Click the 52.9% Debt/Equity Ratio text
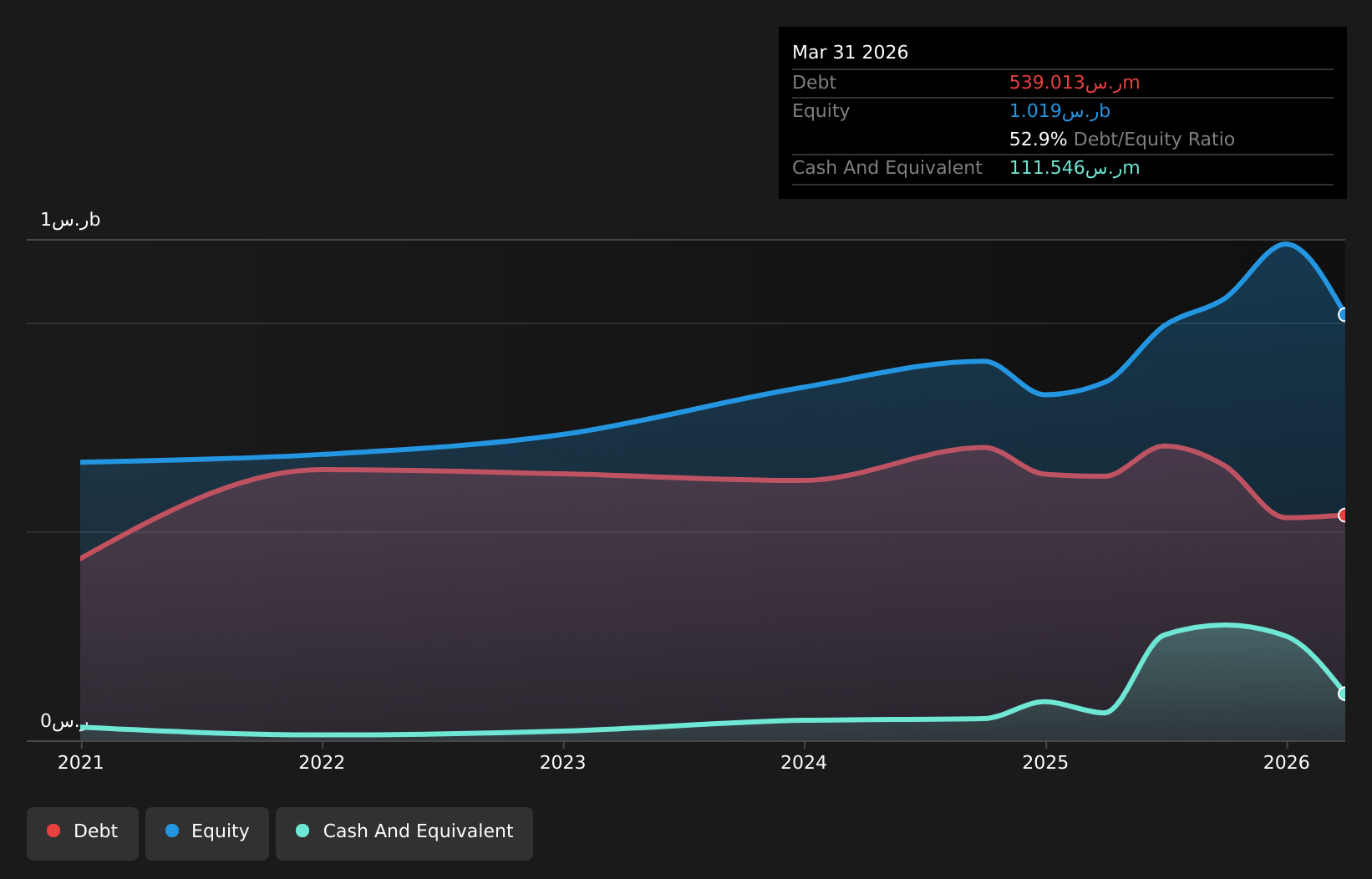The image size is (1372, 879). click(1121, 140)
